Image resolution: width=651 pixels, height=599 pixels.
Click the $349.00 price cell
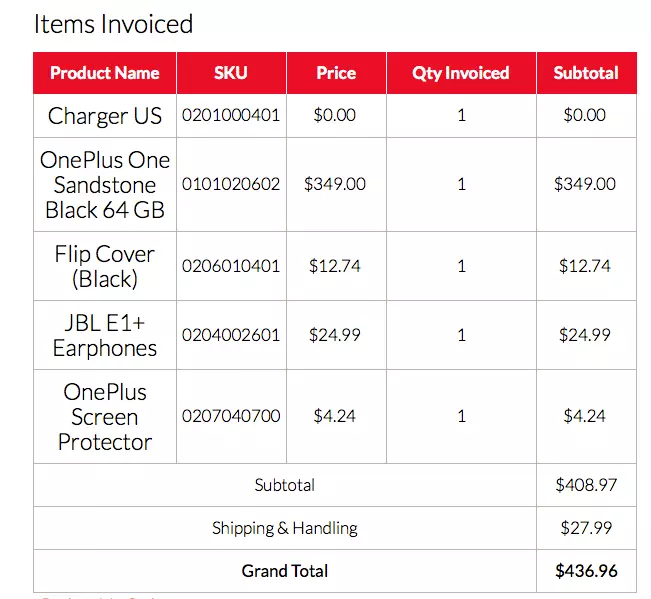[335, 184]
